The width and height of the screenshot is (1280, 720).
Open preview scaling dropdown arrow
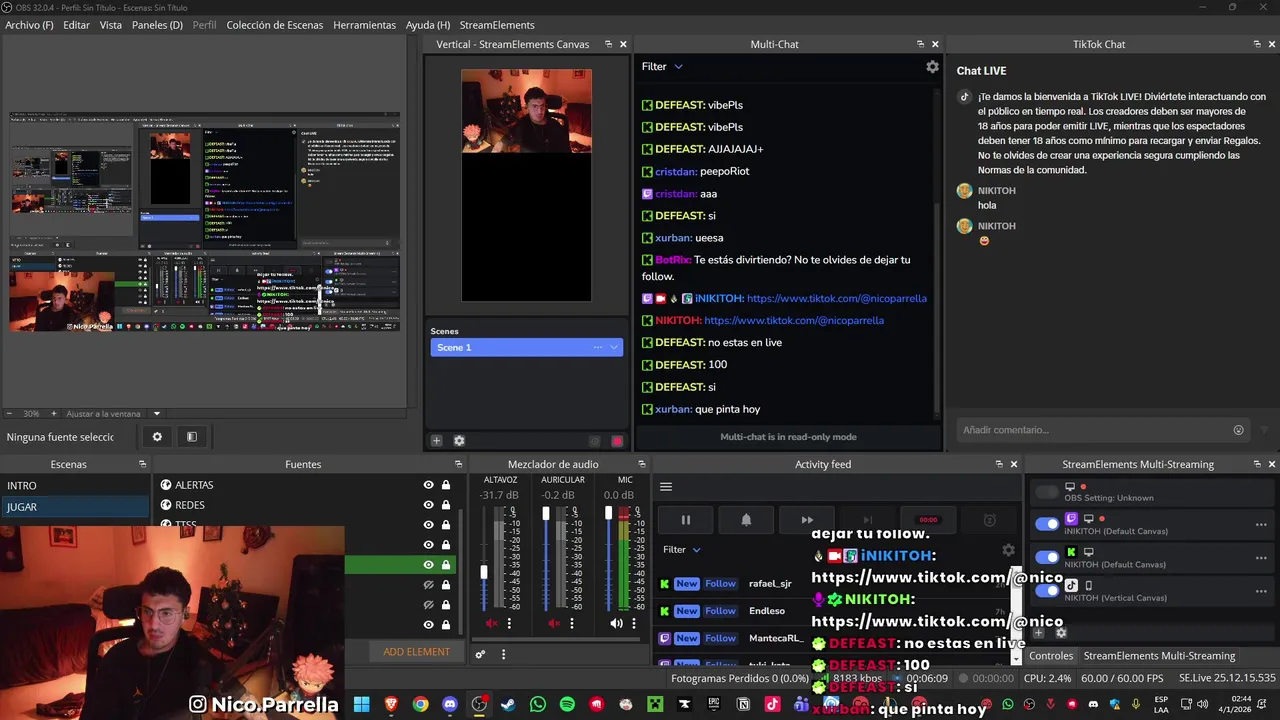157,414
